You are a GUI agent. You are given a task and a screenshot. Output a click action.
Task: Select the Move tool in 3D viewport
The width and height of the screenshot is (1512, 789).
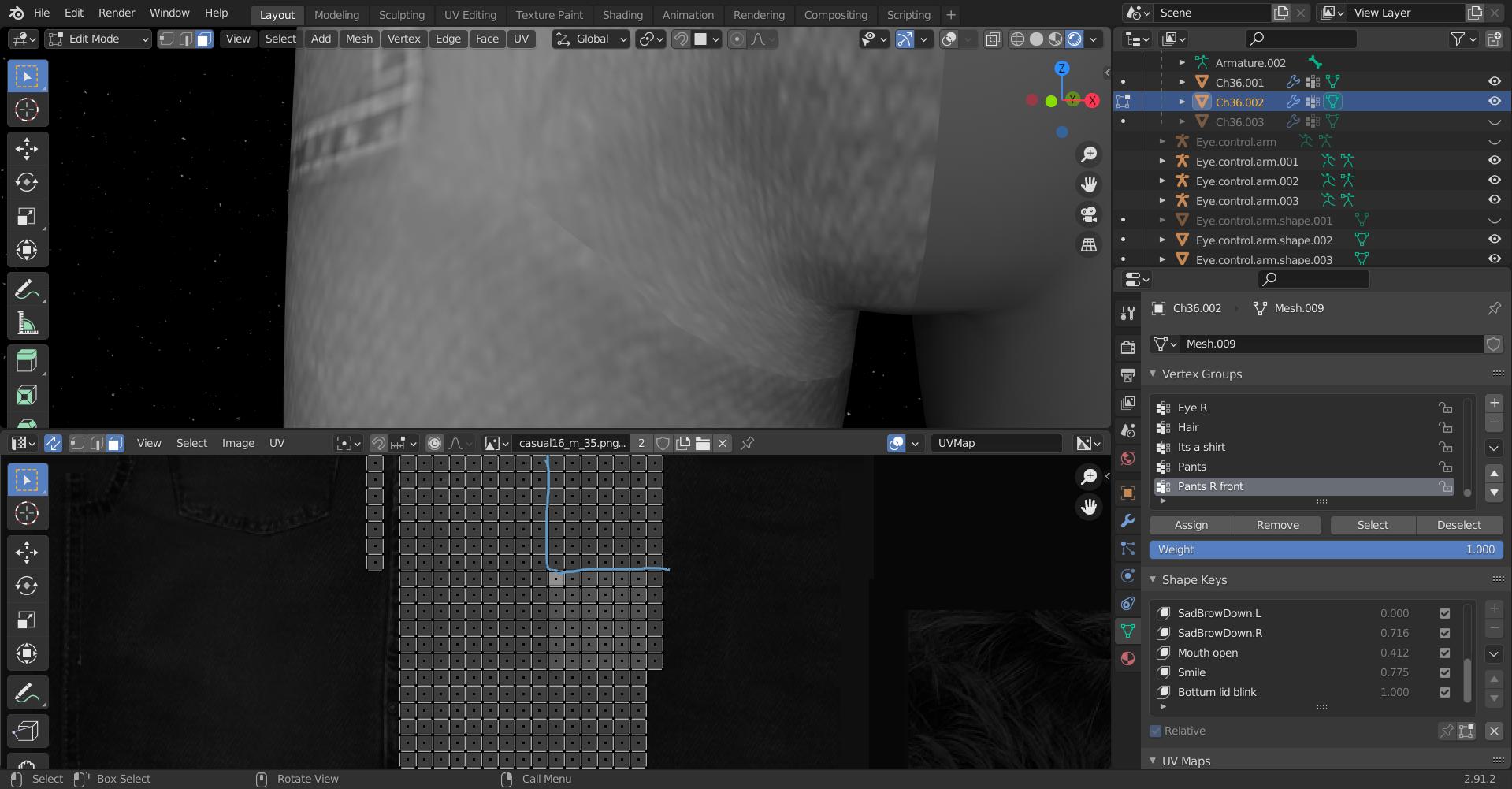coord(27,149)
